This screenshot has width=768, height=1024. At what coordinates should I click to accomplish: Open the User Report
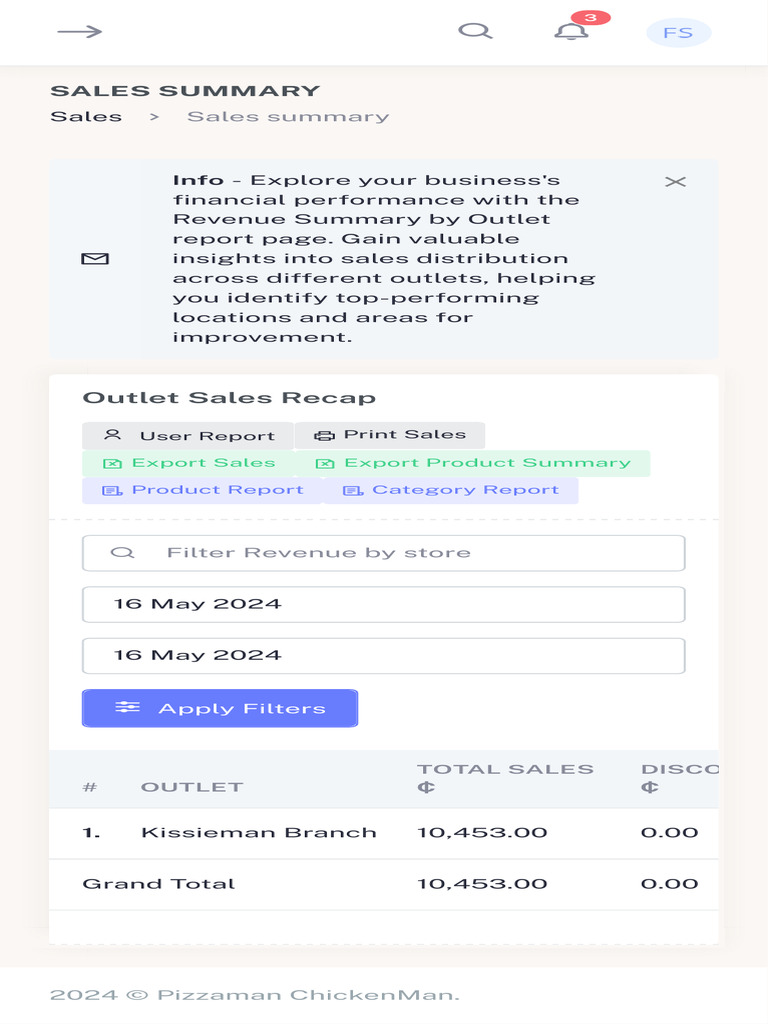pyautogui.click(x=188, y=436)
